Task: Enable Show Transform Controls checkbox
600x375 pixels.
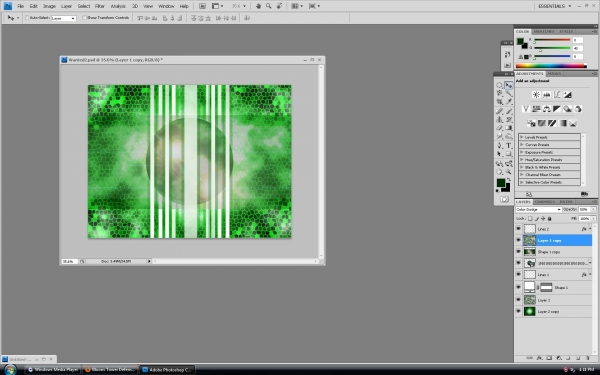Action: (x=85, y=18)
